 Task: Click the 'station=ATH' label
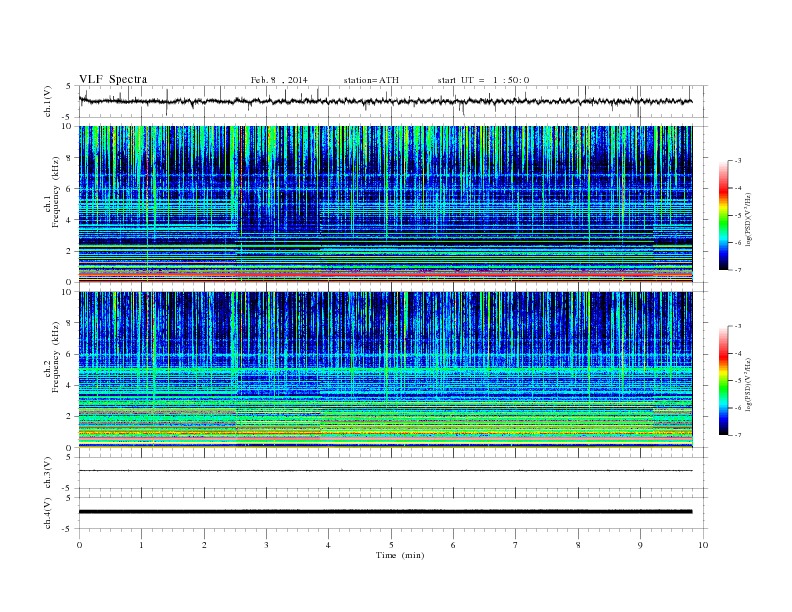(x=371, y=80)
